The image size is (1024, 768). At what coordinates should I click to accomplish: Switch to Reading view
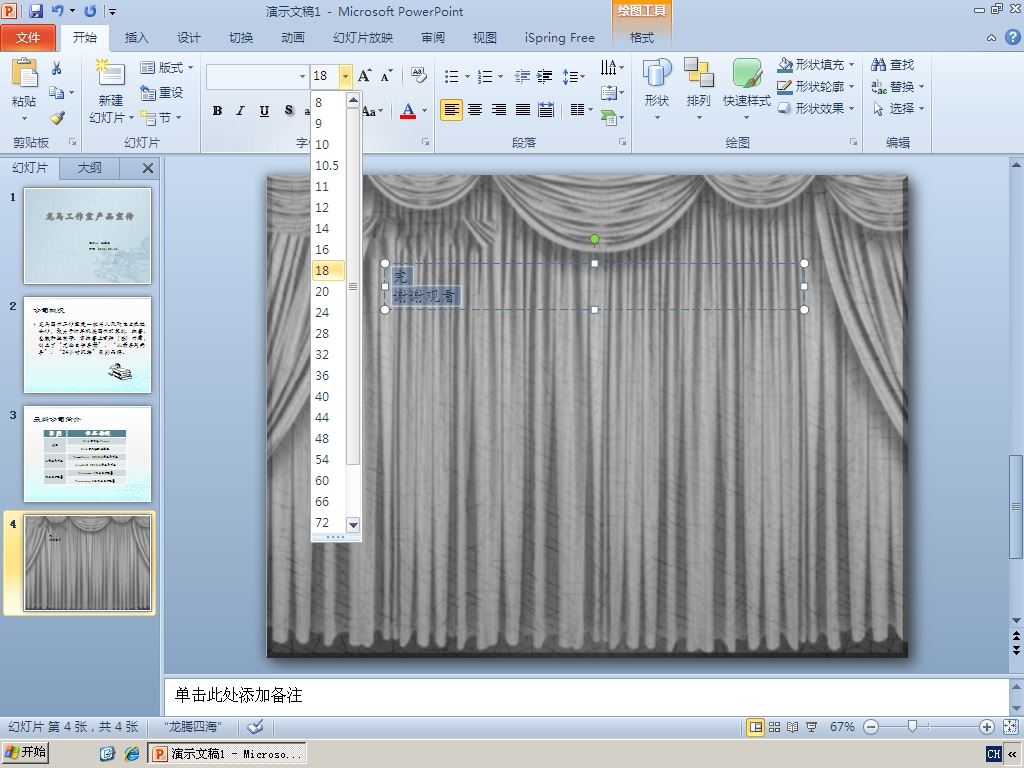pos(792,727)
